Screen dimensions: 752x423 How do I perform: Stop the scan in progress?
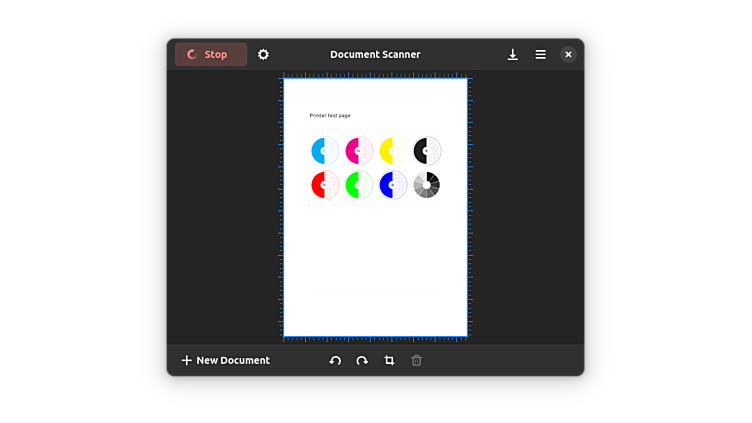(x=210, y=54)
